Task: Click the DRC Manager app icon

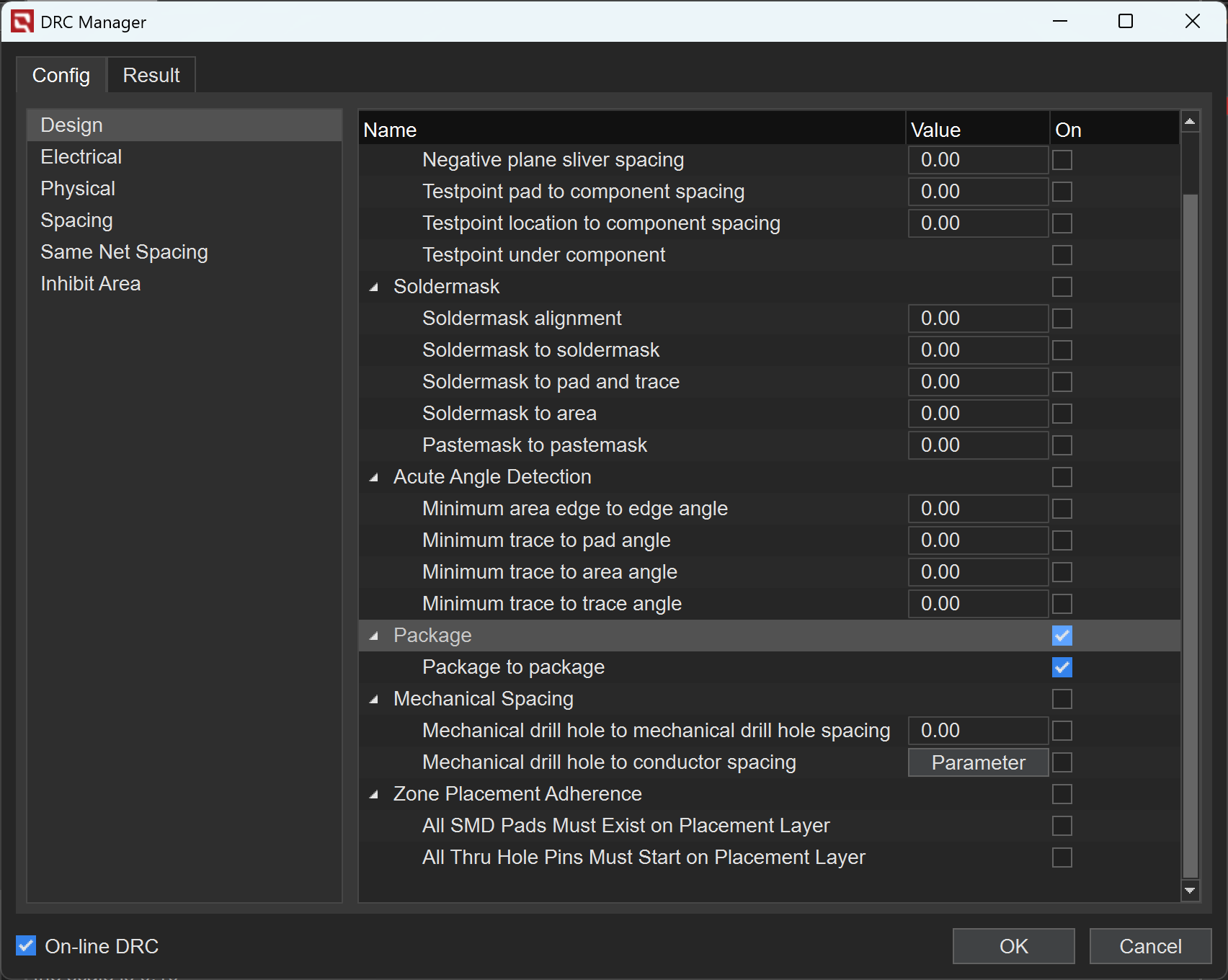Action: click(22, 22)
